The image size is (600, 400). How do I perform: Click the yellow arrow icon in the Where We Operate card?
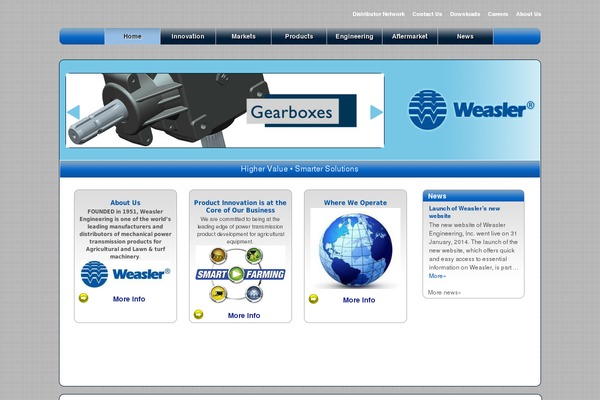[313, 299]
